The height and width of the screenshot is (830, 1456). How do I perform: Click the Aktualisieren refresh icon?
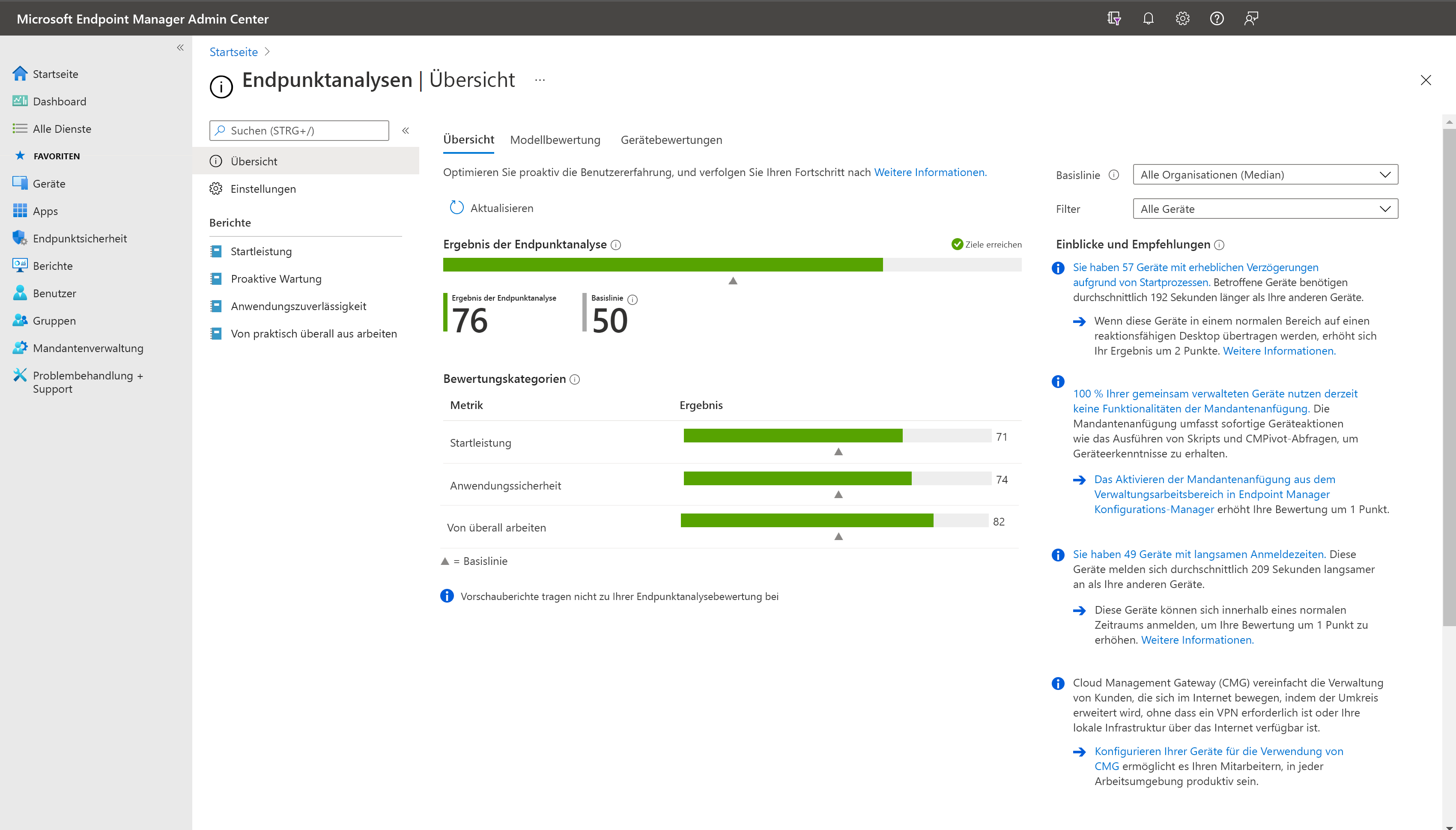456,208
